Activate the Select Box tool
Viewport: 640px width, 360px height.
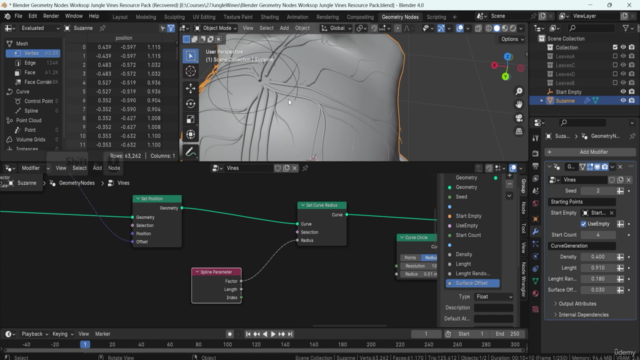(x=190, y=56)
